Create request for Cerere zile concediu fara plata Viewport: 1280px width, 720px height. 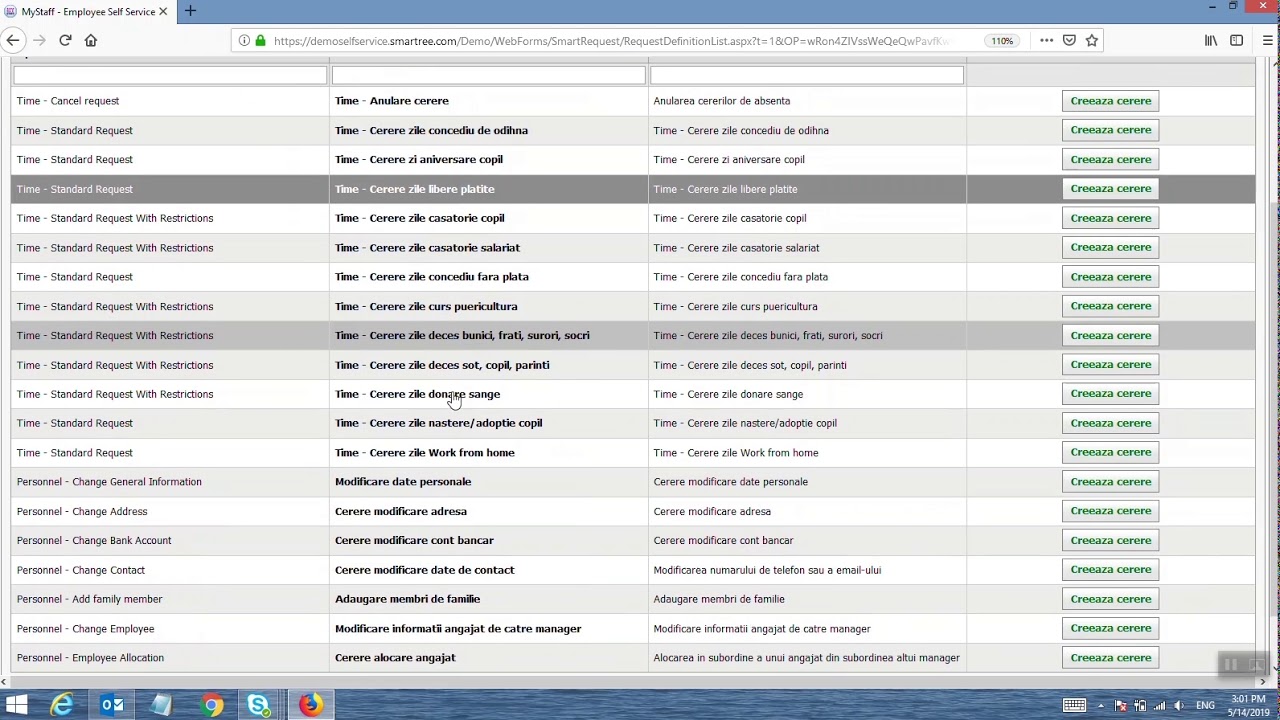tap(1110, 276)
